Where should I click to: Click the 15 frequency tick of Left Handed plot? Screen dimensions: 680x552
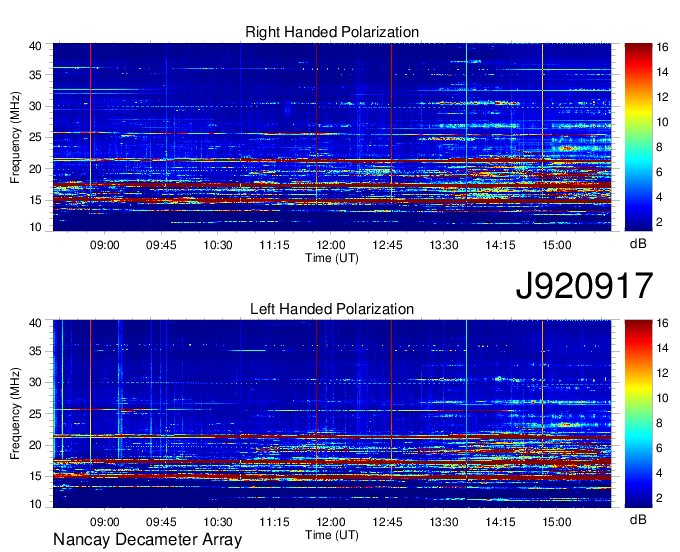coord(35,477)
